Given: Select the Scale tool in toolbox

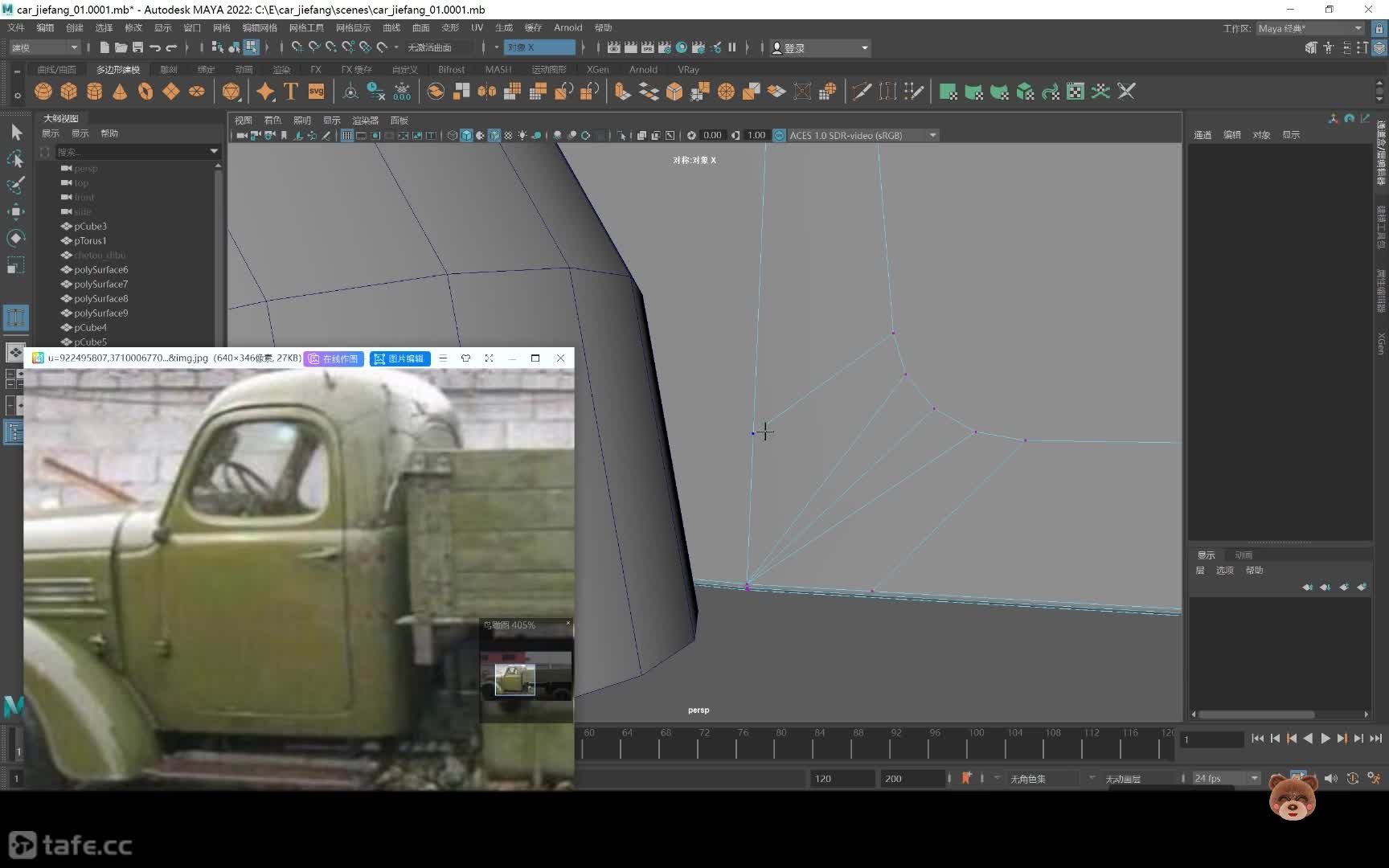Looking at the screenshot, I should click(16, 265).
